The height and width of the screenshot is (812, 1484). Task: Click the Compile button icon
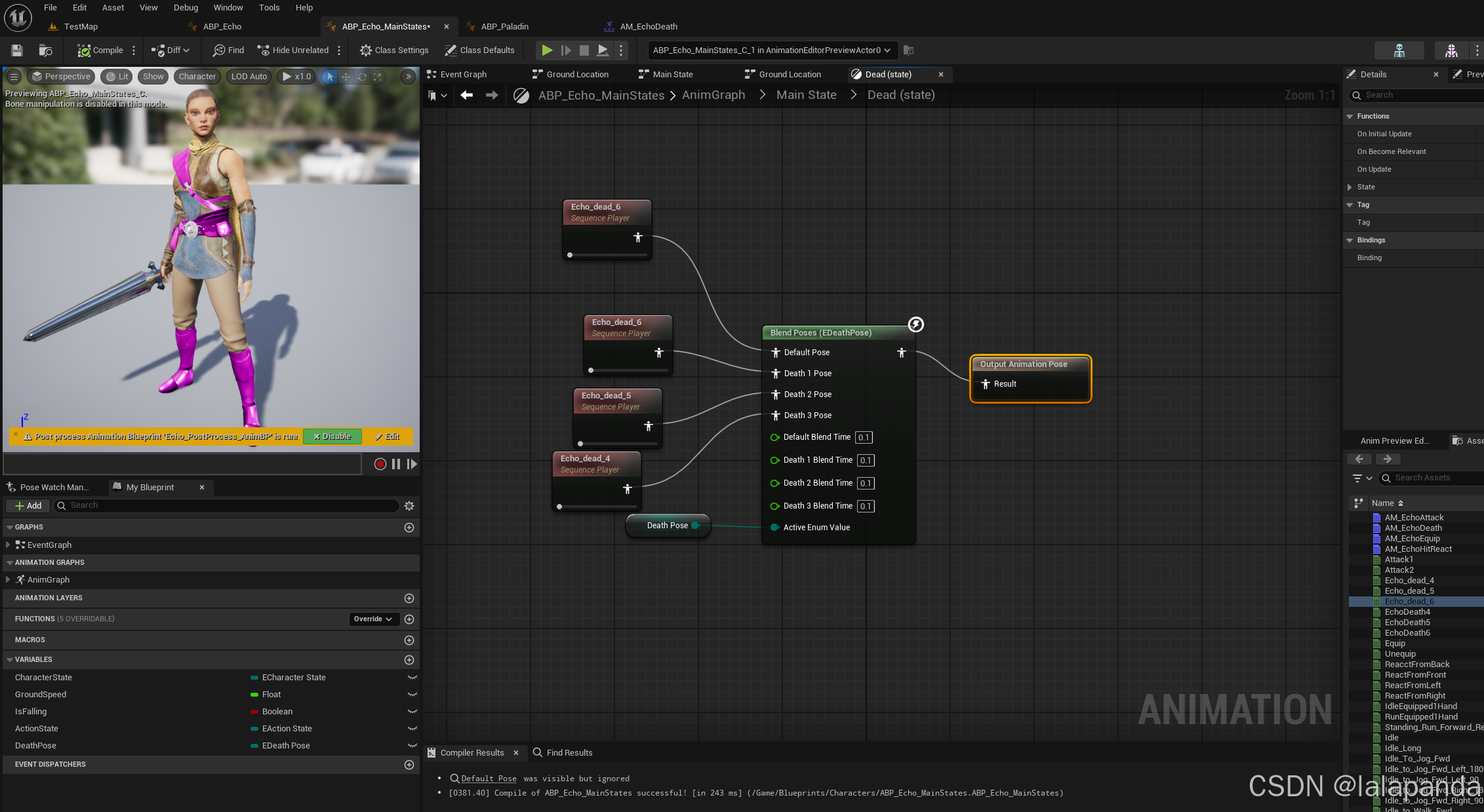pyautogui.click(x=84, y=50)
